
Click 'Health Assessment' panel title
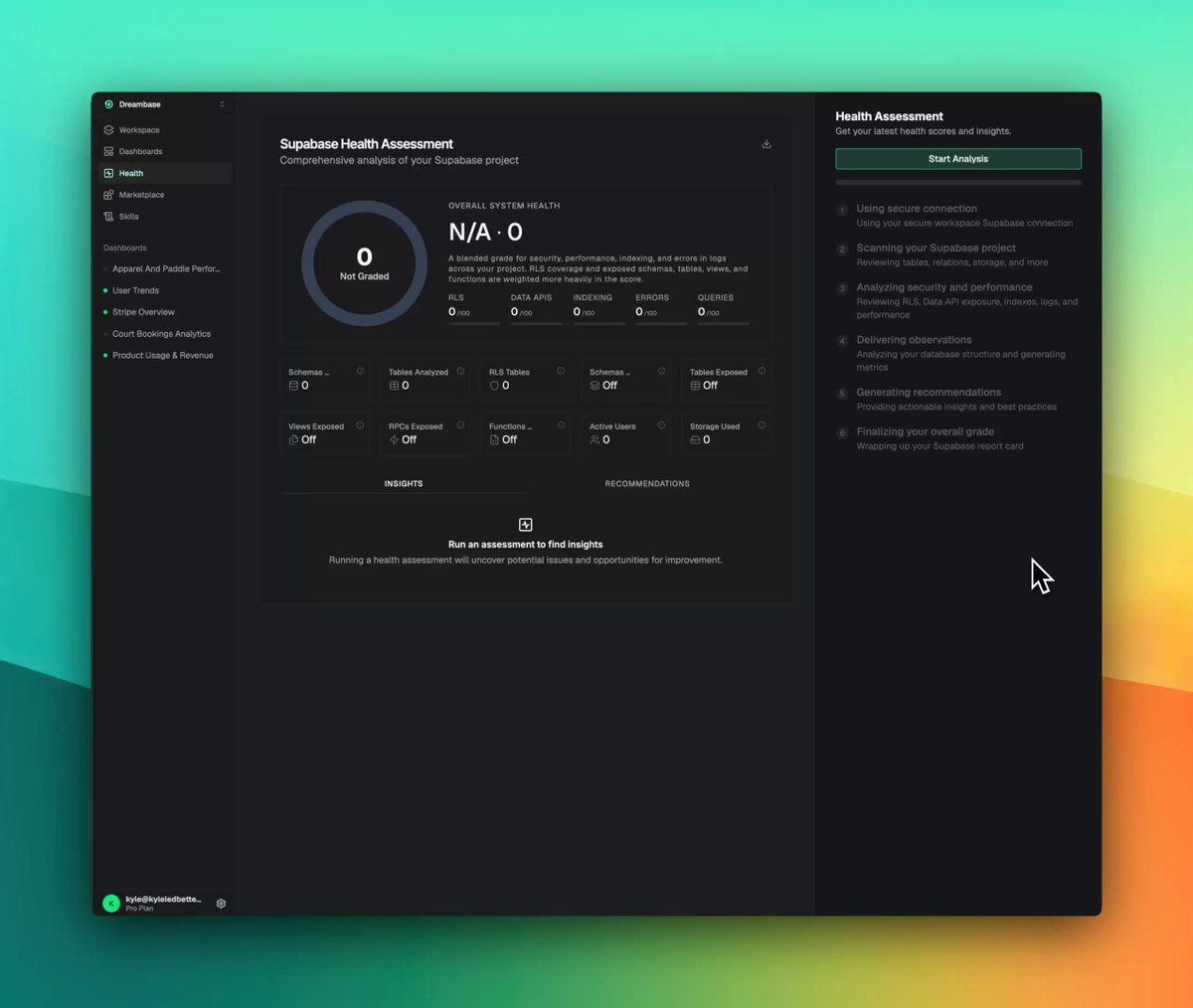[889, 116]
